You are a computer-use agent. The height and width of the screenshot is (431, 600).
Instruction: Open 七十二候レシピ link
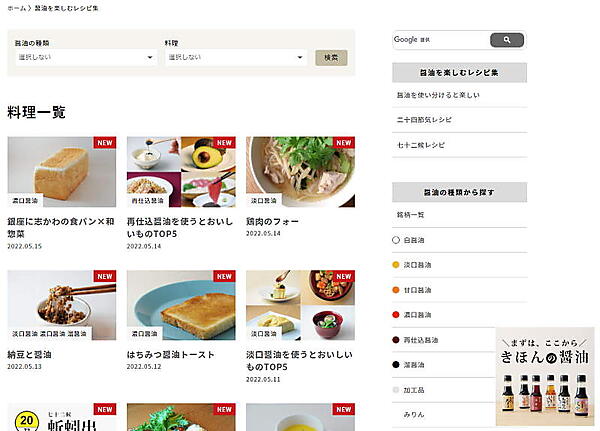(421, 145)
